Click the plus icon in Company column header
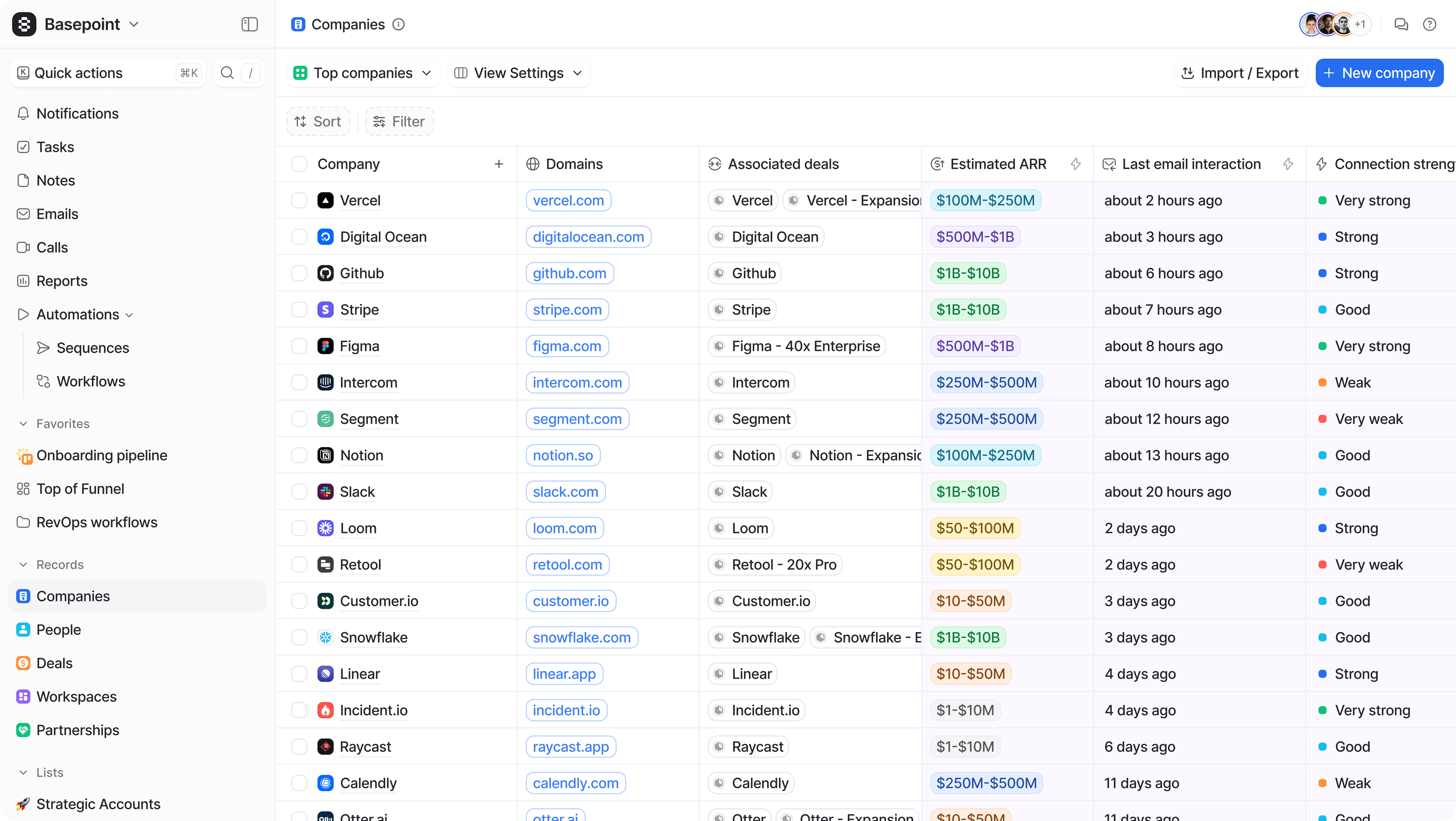The height and width of the screenshot is (821, 1456). click(x=499, y=164)
